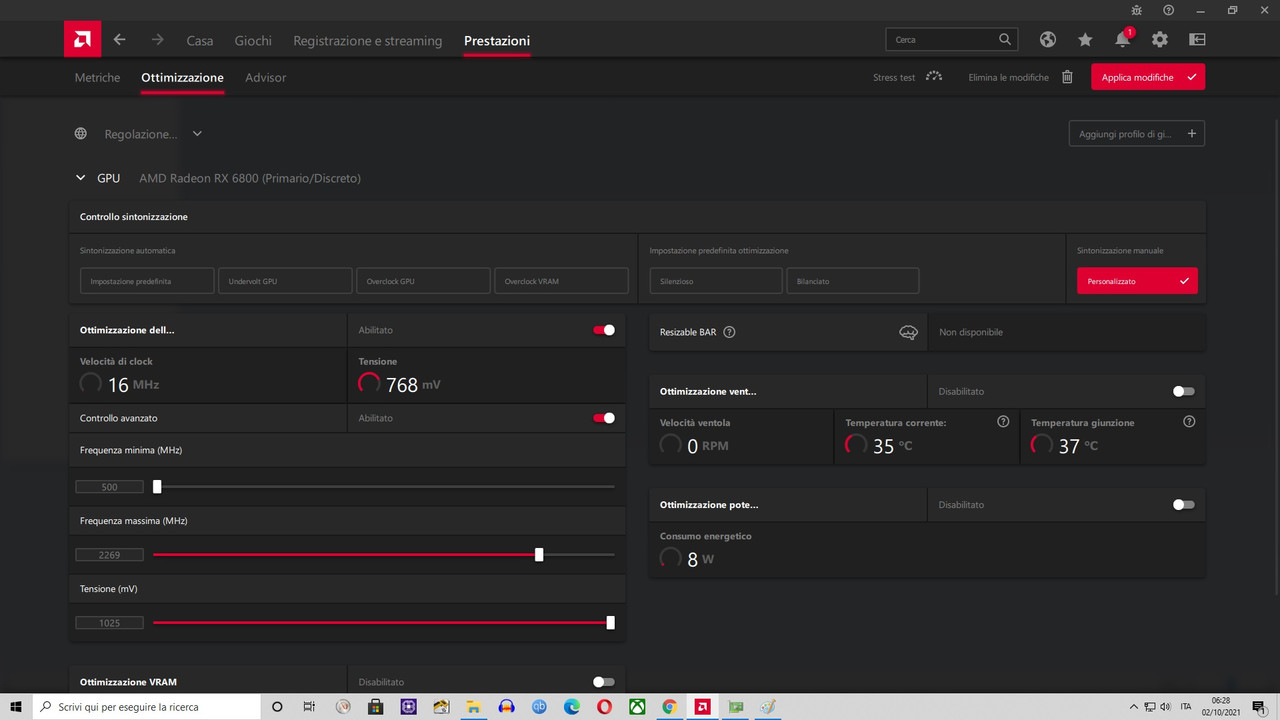This screenshot has width=1280, height=720.
Task: Click the Frequenza minima slider handle
Action: [x=157, y=487]
